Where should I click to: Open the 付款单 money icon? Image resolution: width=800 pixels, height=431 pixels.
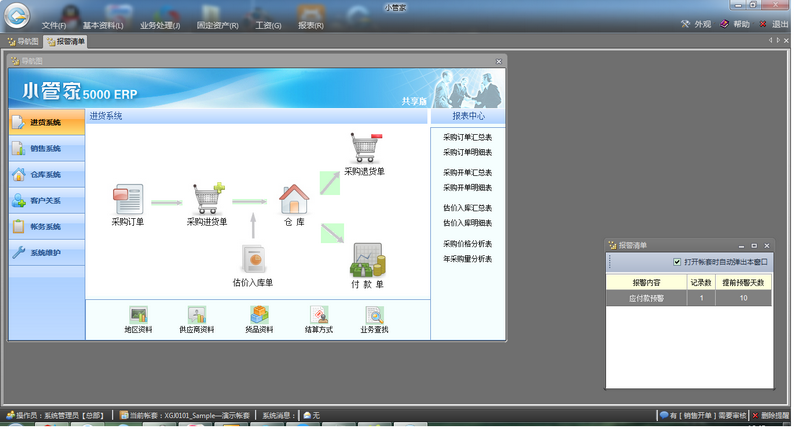367,260
